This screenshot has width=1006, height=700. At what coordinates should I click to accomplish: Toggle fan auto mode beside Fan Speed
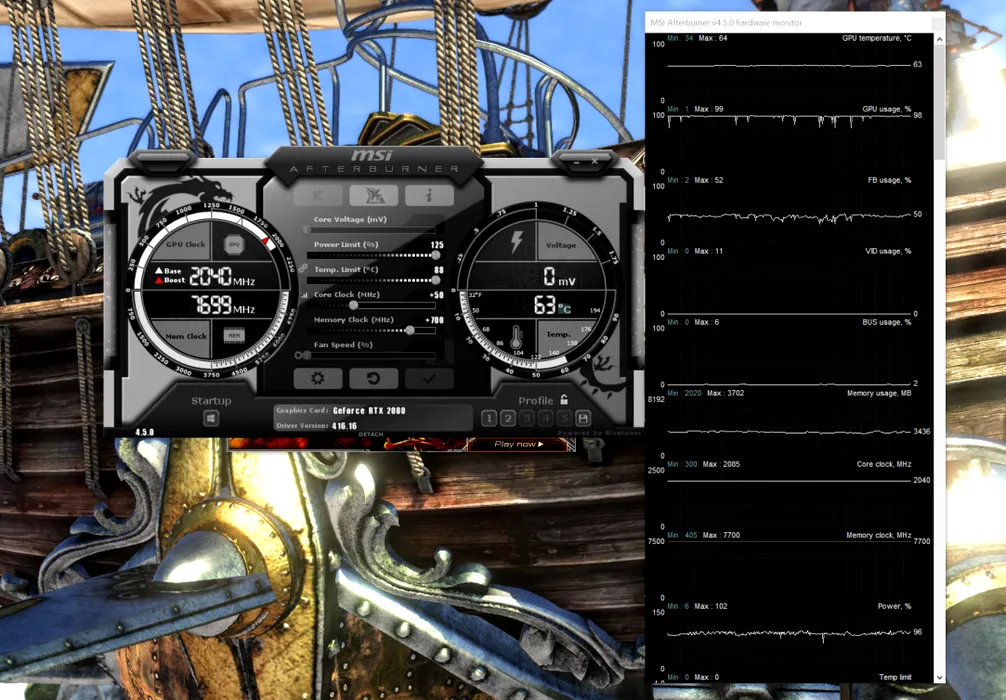[299, 355]
